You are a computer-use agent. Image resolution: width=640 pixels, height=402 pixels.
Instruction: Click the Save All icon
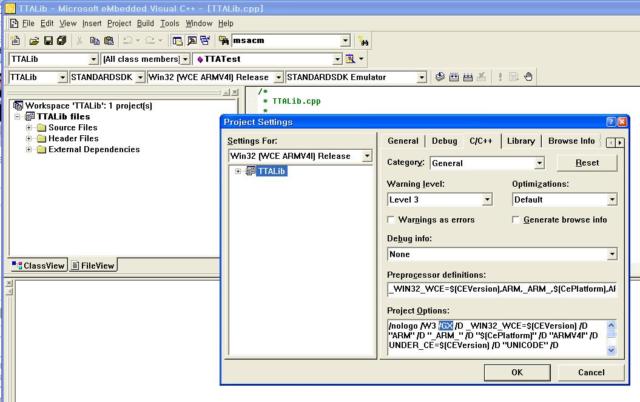[62, 40]
